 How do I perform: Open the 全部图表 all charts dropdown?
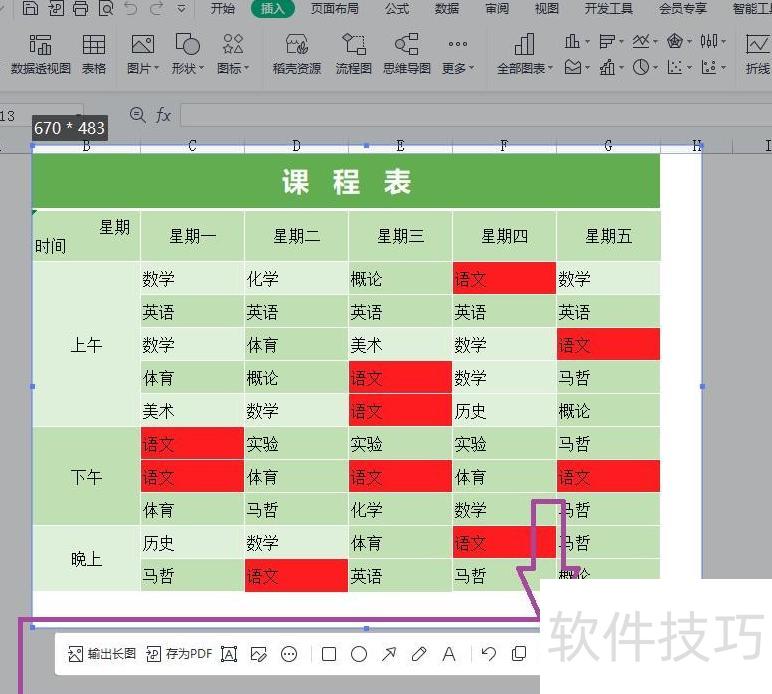click(x=525, y=54)
